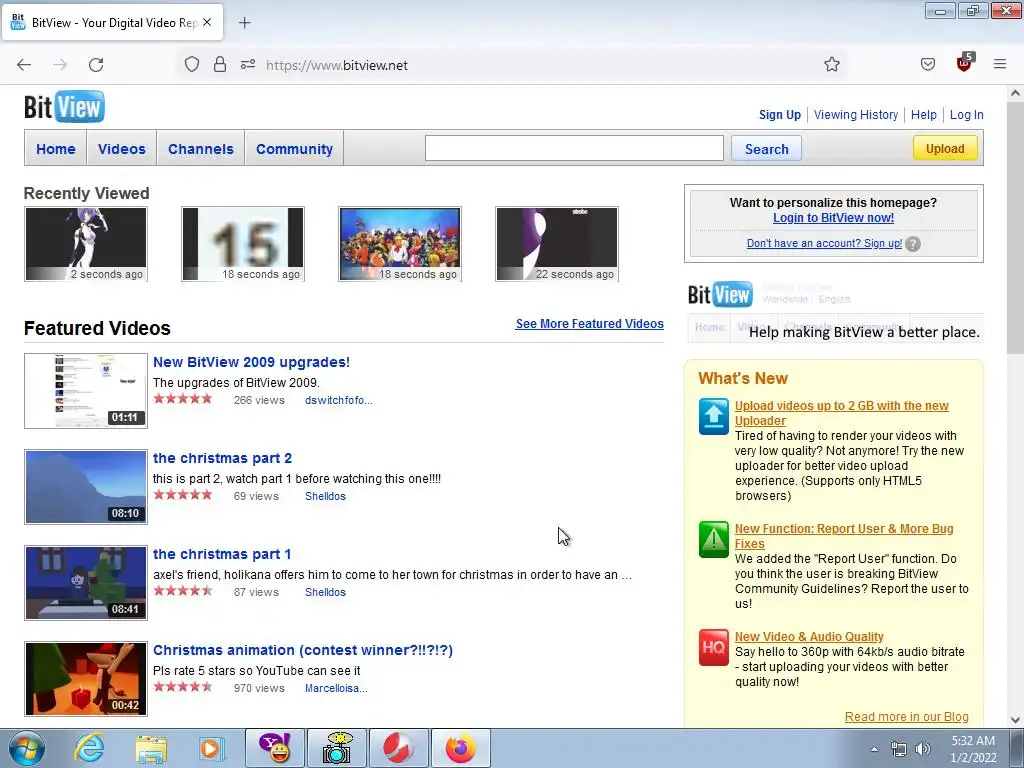This screenshot has height=768, width=1024.
Task: Open dswitchfofo... uploader channel link
Action: (338, 400)
